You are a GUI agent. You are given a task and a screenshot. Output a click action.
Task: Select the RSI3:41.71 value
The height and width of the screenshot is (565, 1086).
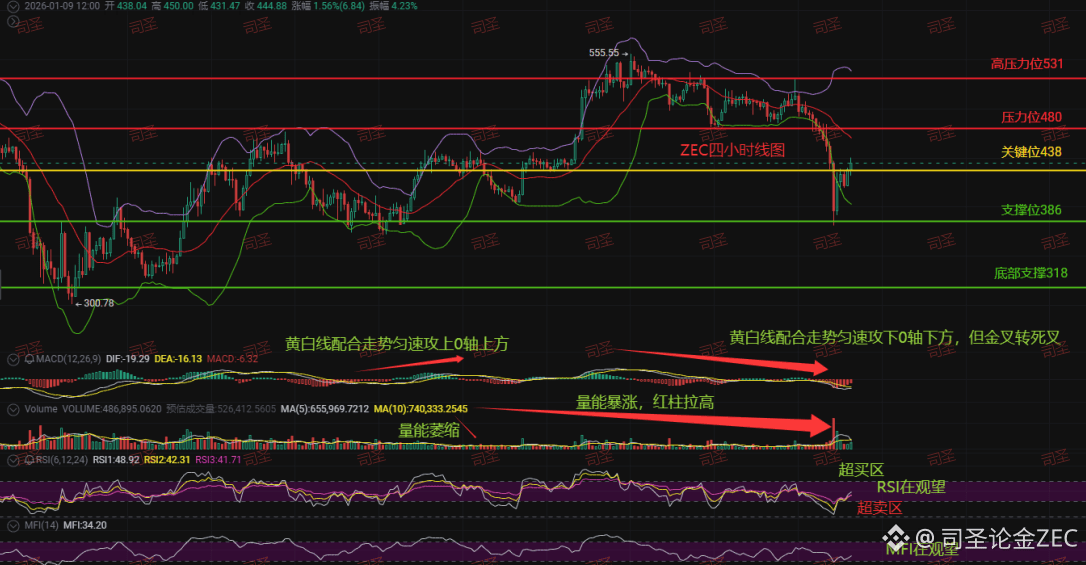pos(218,460)
